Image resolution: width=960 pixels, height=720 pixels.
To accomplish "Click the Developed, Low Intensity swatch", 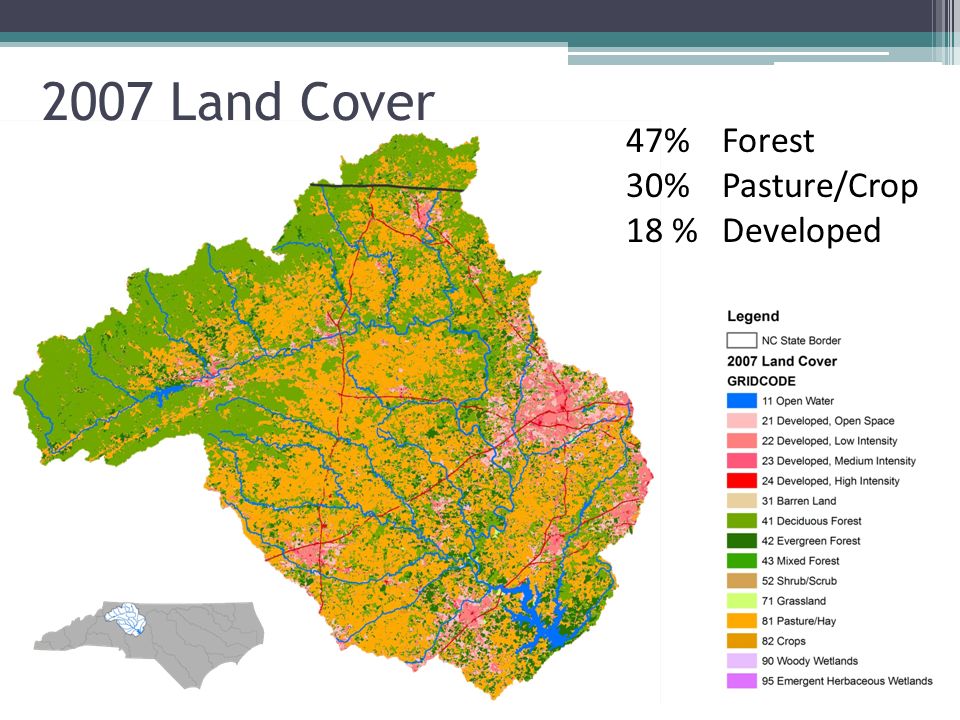I will (x=741, y=441).
